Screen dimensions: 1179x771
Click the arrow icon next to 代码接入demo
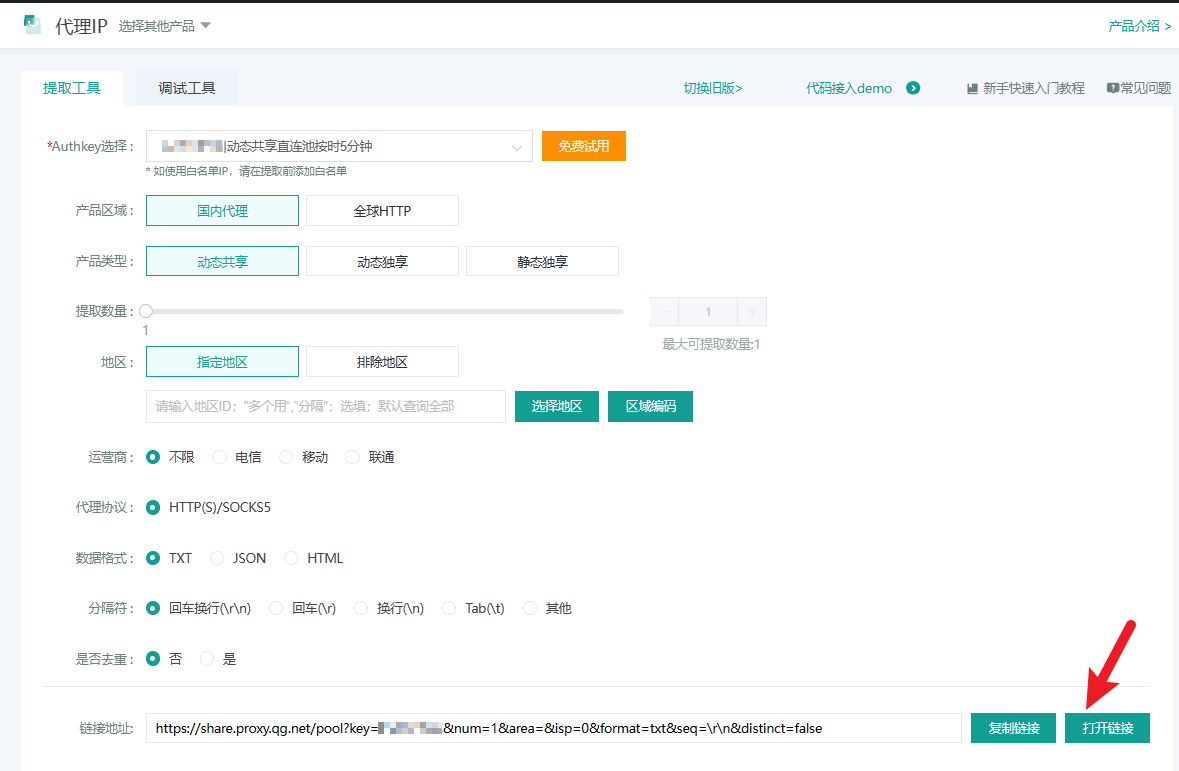913,88
